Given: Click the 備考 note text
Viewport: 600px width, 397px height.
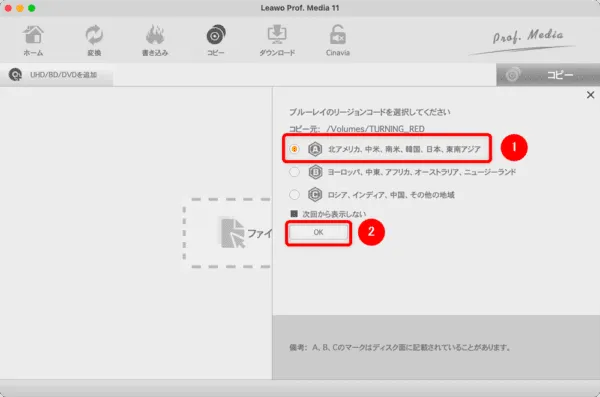Looking at the screenshot, I should [400, 348].
